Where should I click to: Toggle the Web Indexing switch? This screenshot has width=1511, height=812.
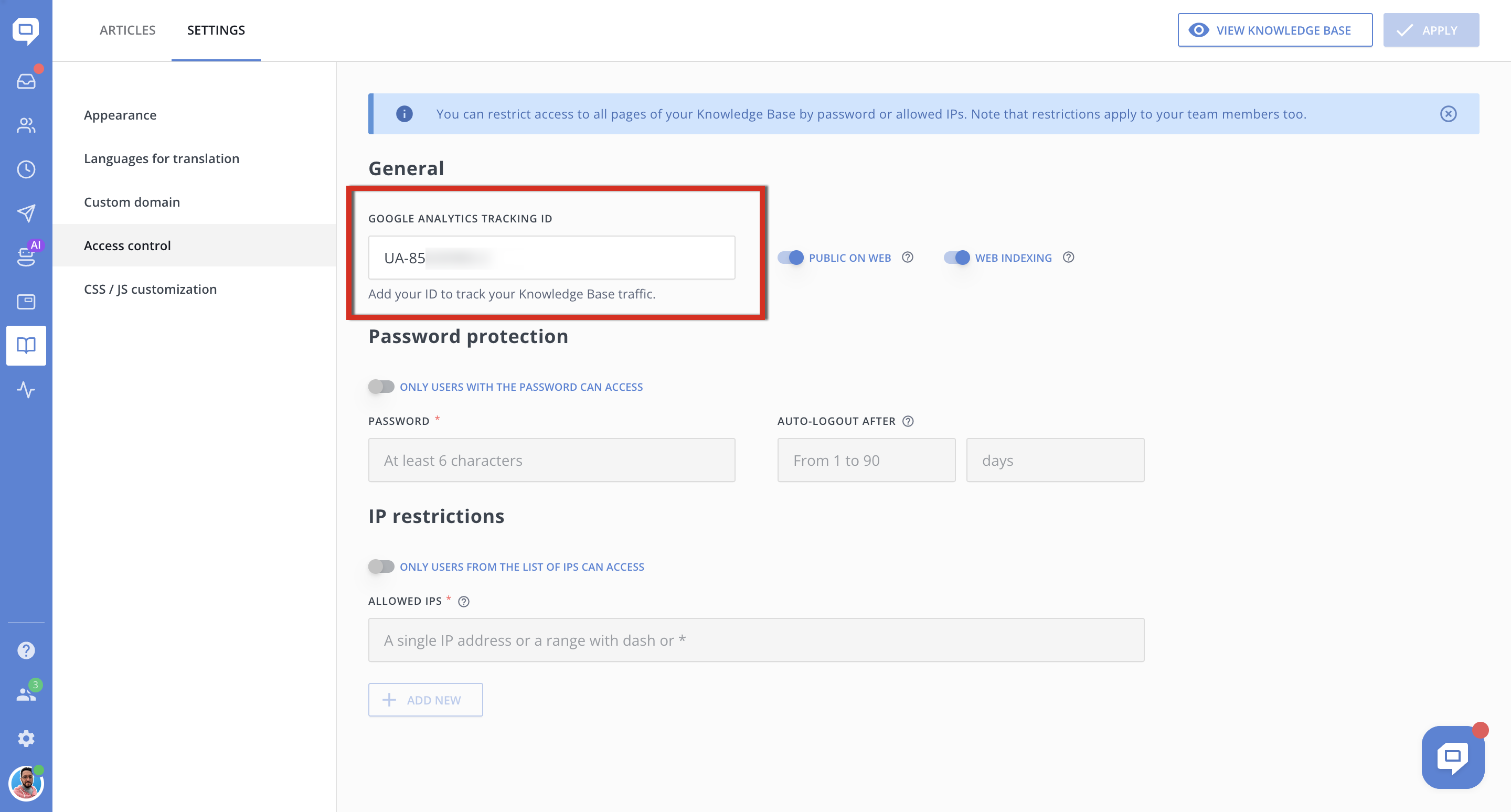[956, 258]
